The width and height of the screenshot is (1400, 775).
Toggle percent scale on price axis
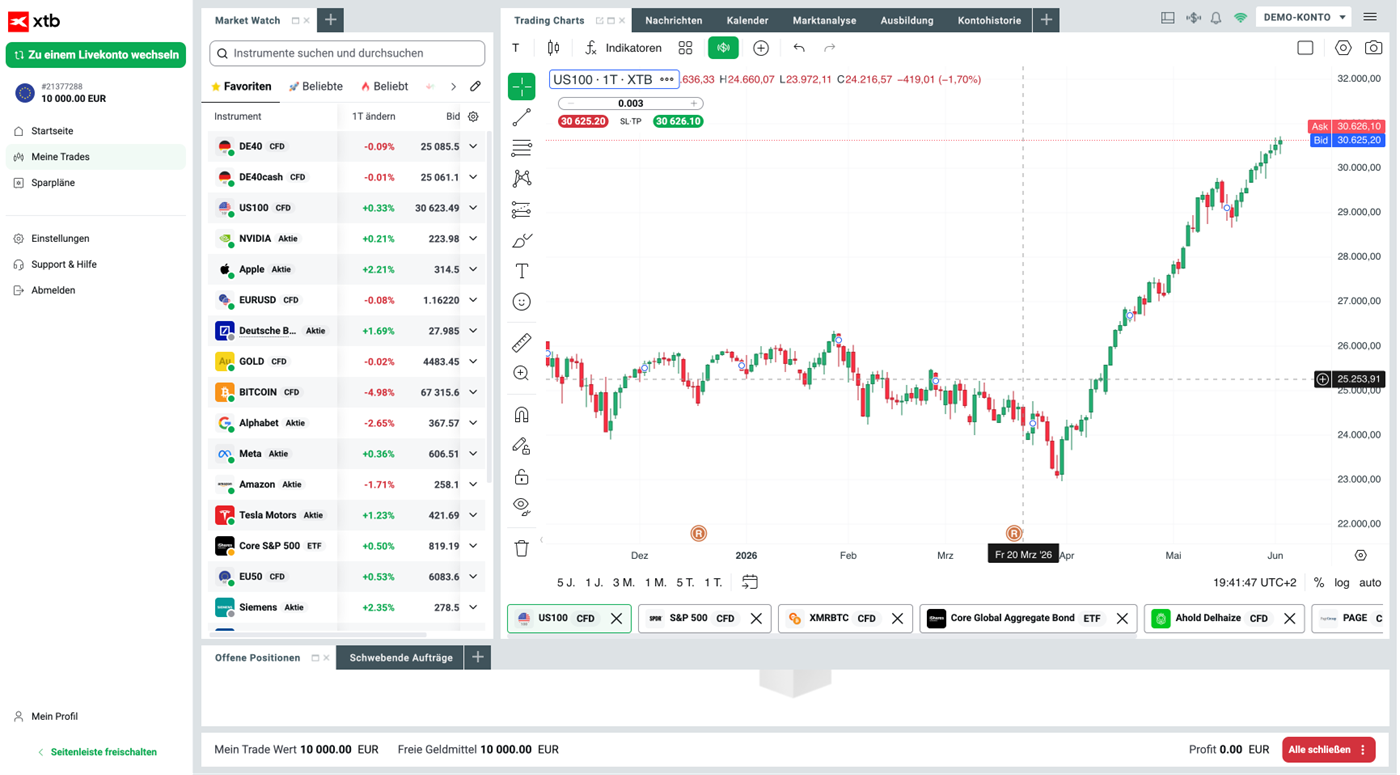point(1318,583)
